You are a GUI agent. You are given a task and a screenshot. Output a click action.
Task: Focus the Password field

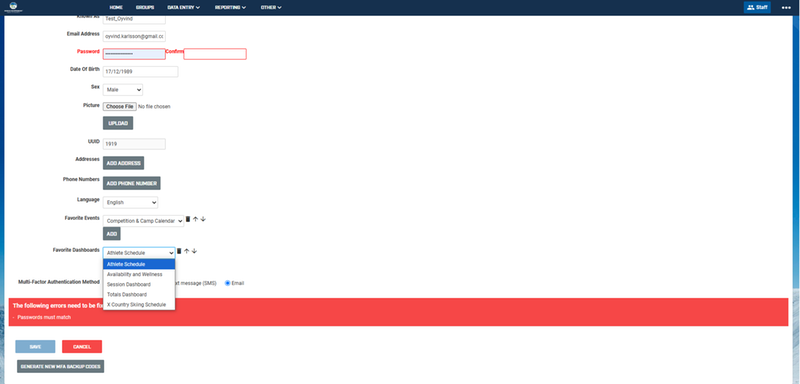pos(134,54)
